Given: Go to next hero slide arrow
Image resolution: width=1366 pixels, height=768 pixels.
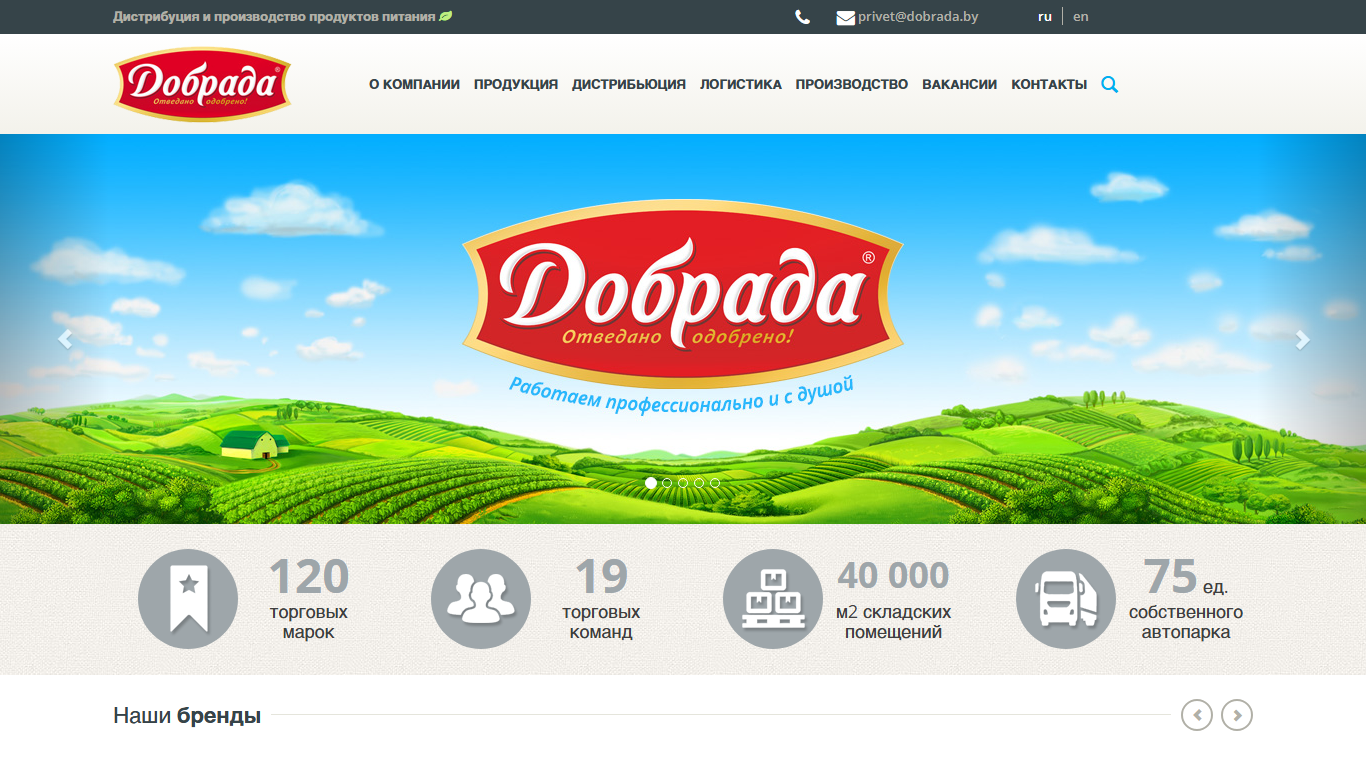Looking at the screenshot, I should (1302, 339).
